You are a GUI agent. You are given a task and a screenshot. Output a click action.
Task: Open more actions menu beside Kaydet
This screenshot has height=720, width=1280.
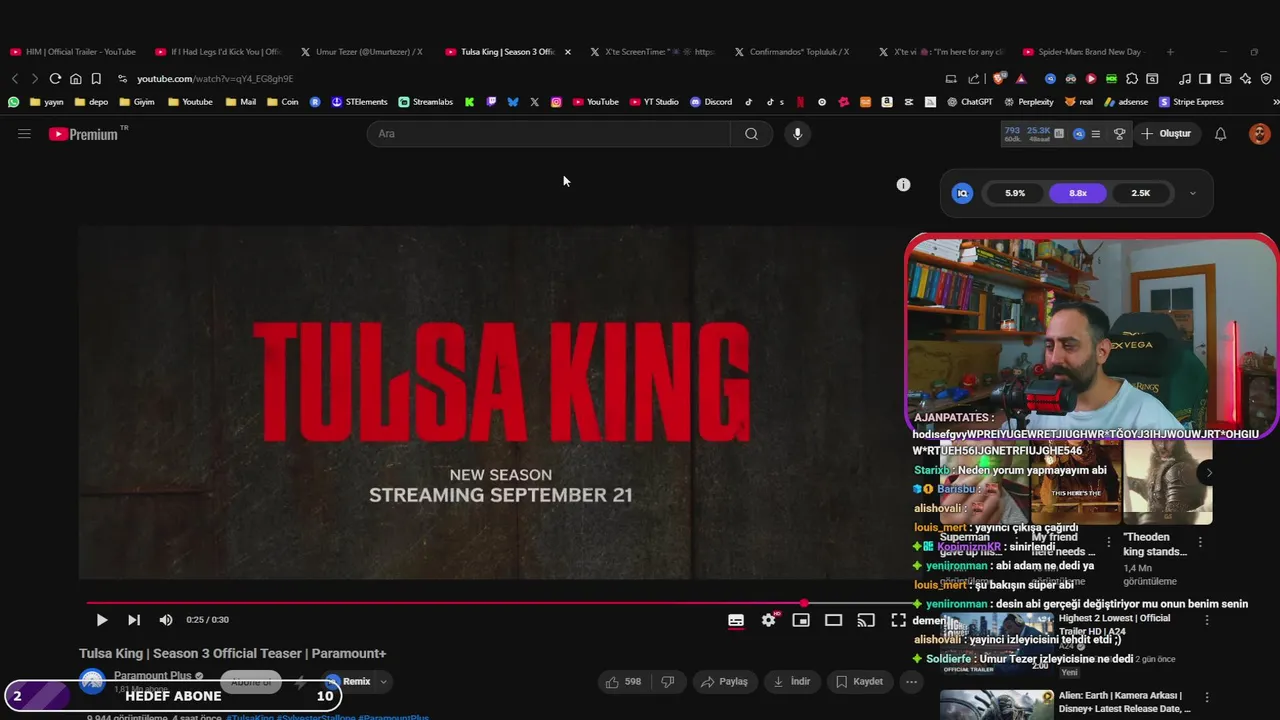pyautogui.click(x=911, y=682)
